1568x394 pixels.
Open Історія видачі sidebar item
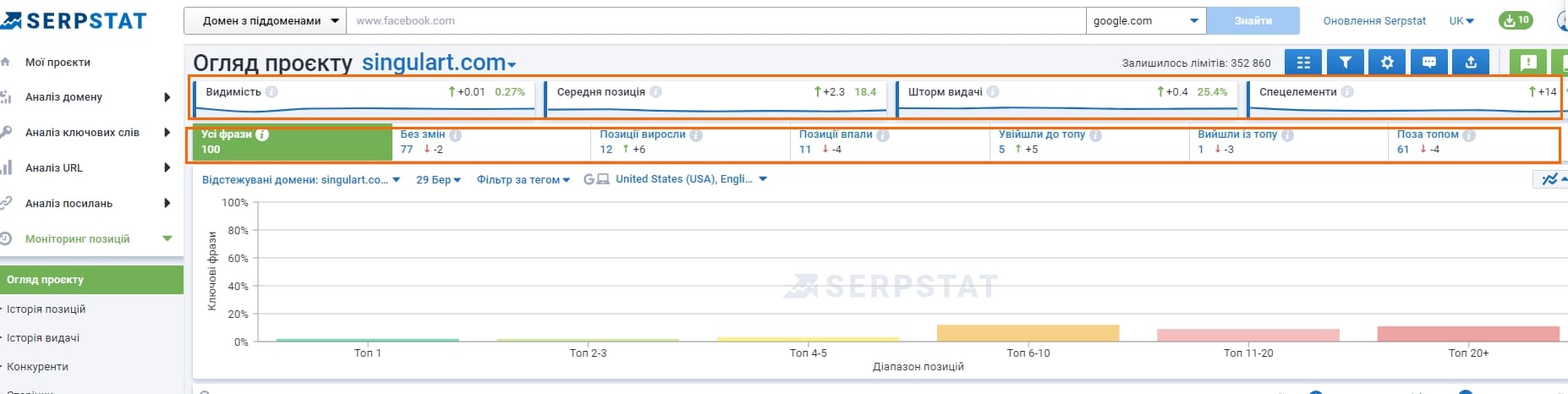pos(42,338)
